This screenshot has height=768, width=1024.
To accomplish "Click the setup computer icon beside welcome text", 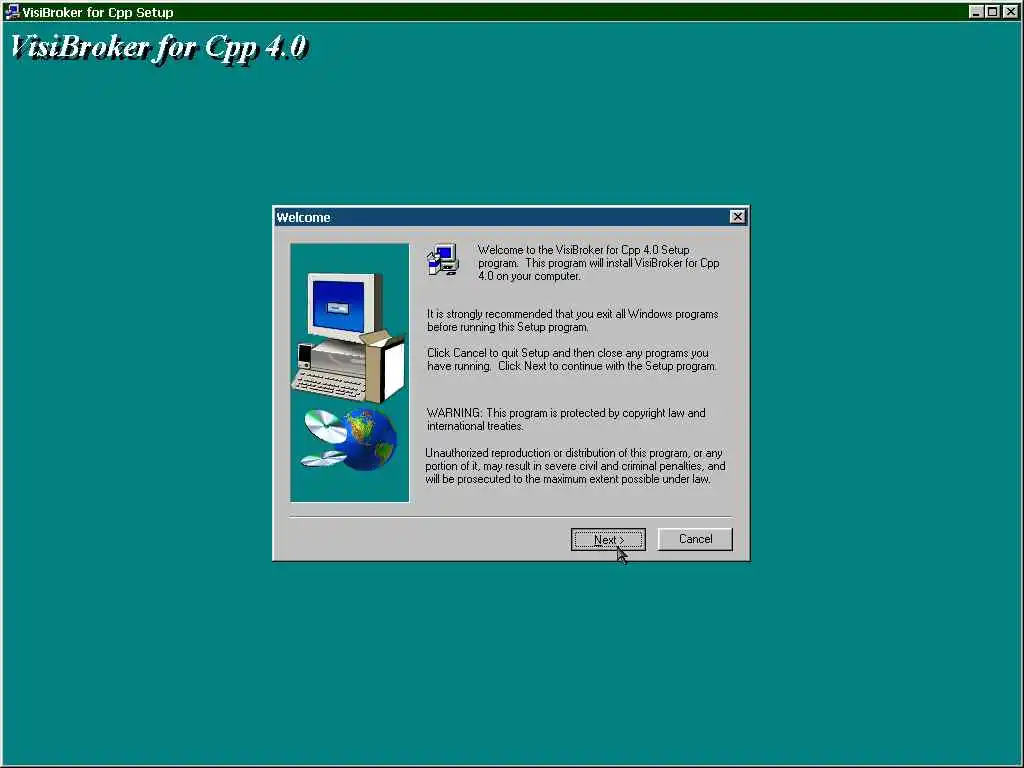I will coord(443,260).
